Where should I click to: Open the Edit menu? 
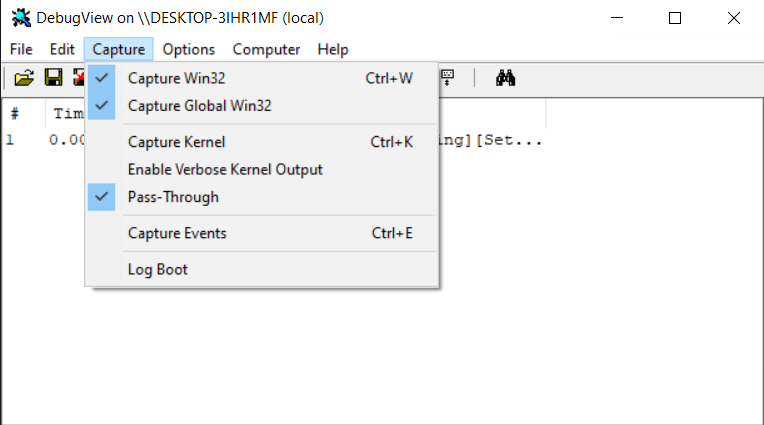[62, 49]
